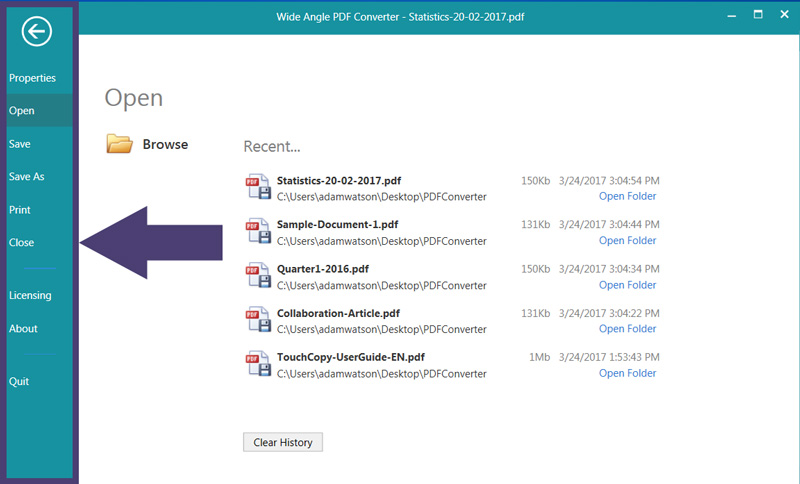Open recent file TouchCopy-UserGuide-EN.pdf

coord(351,357)
